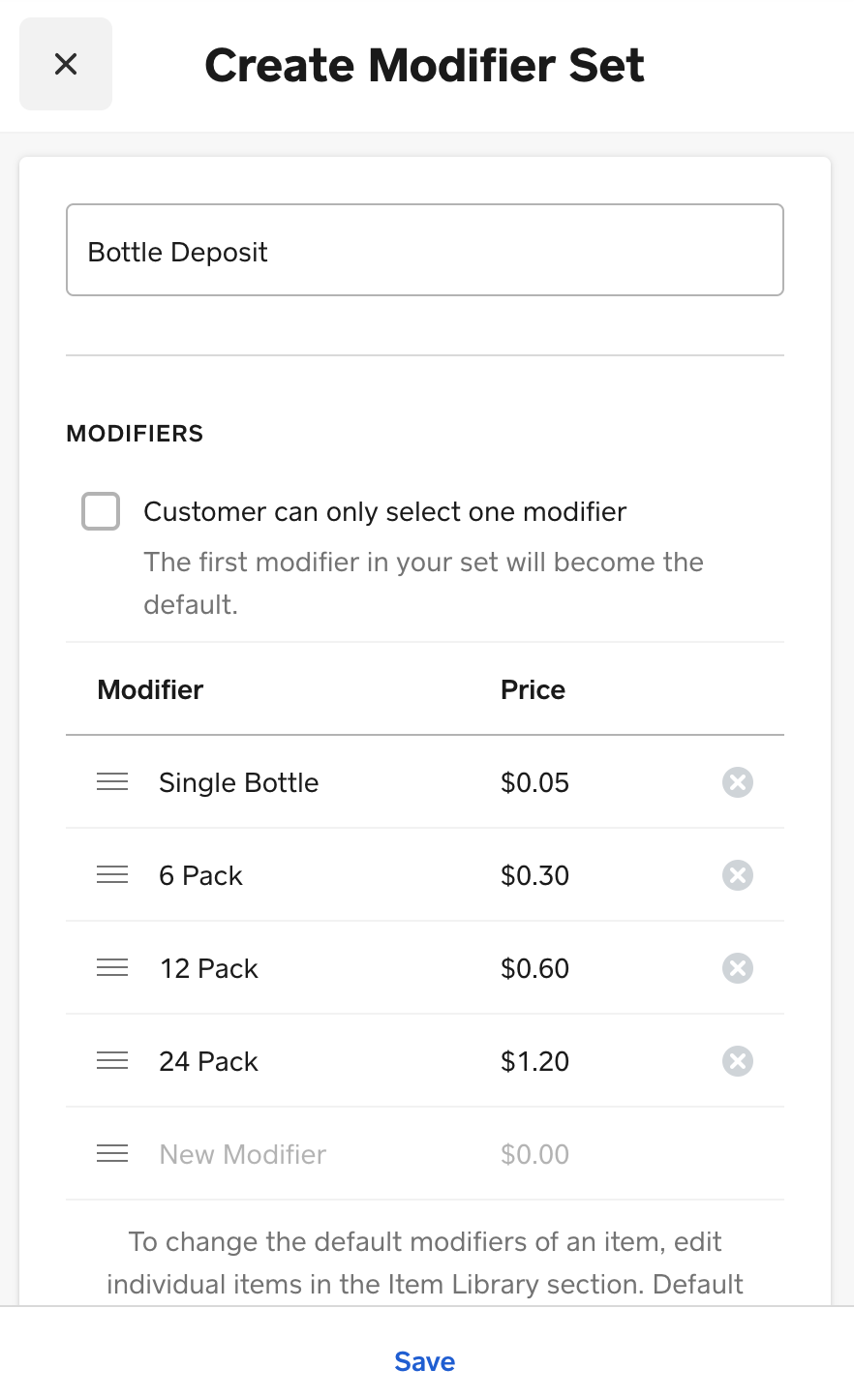The image size is (854, 1400).
Task: Click the 12 Pack reorder handle
Action: click(x=112, y=968)
